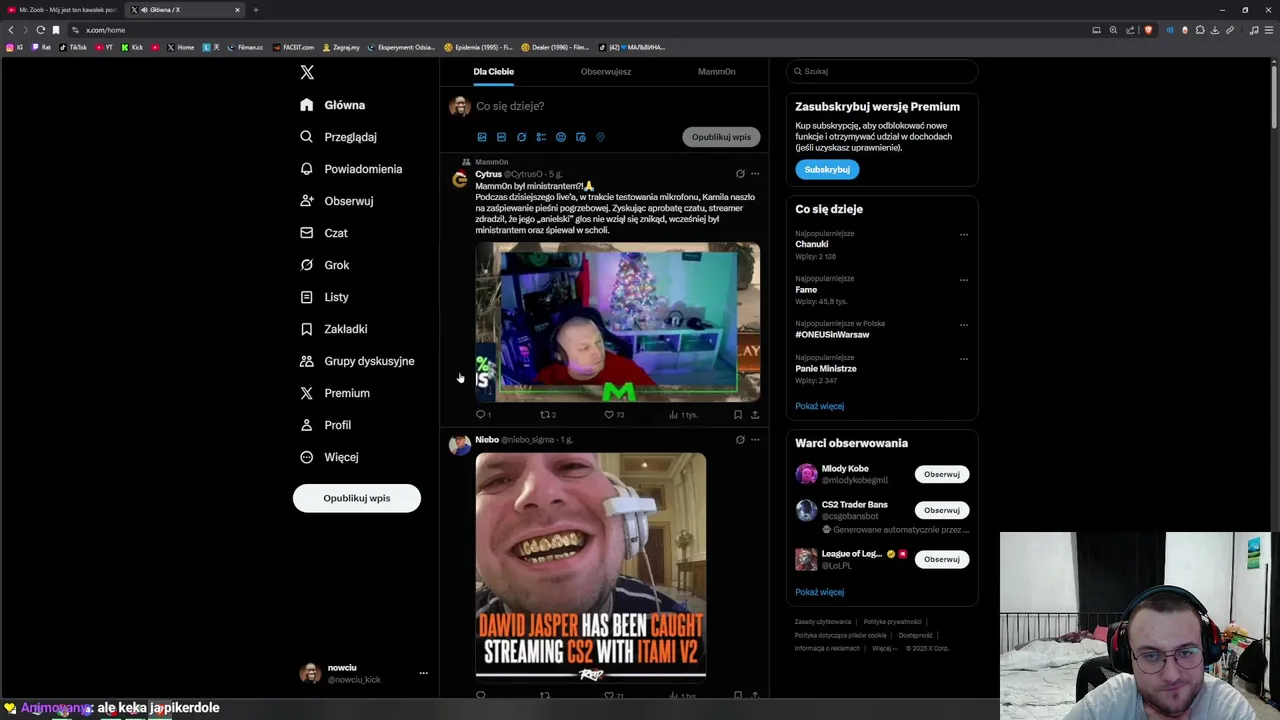Open the browser extensions puzzle icon
Image resolution: width=1280 pixels, height=720 pixels.
[x=1199, y=30]
